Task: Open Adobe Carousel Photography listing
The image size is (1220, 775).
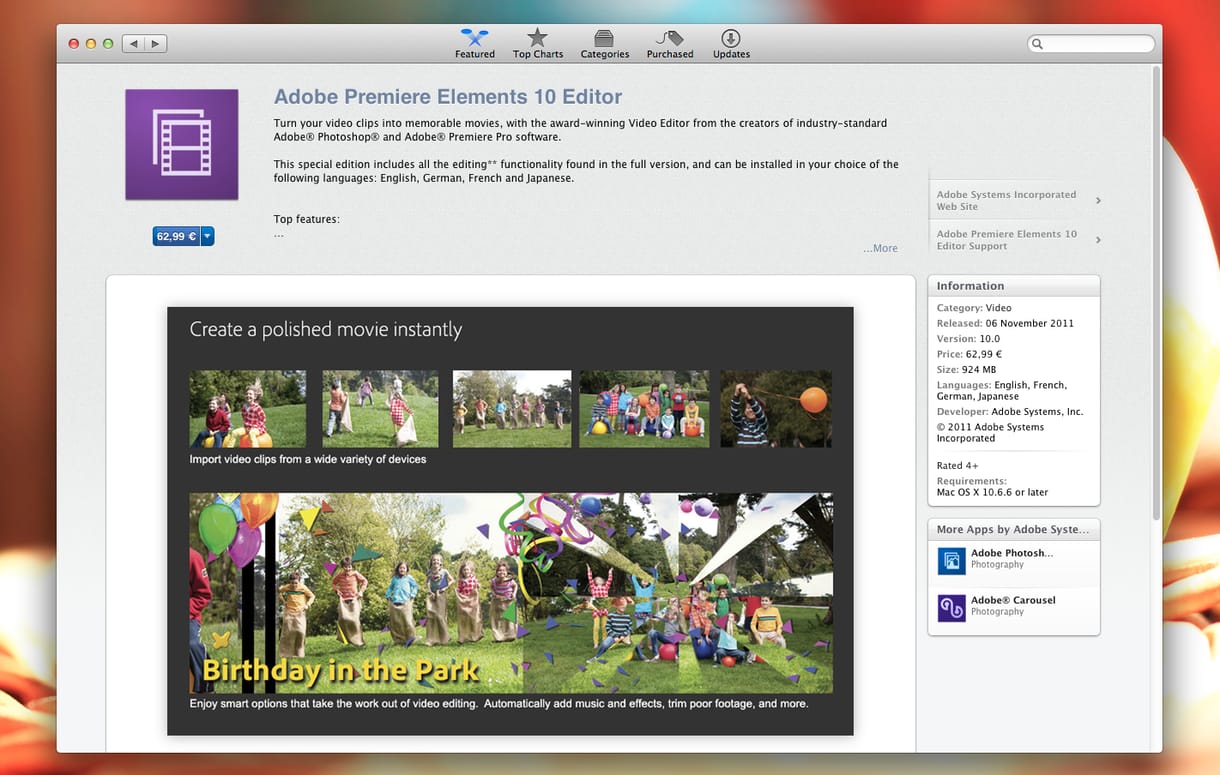Action: coord(1014,607)
